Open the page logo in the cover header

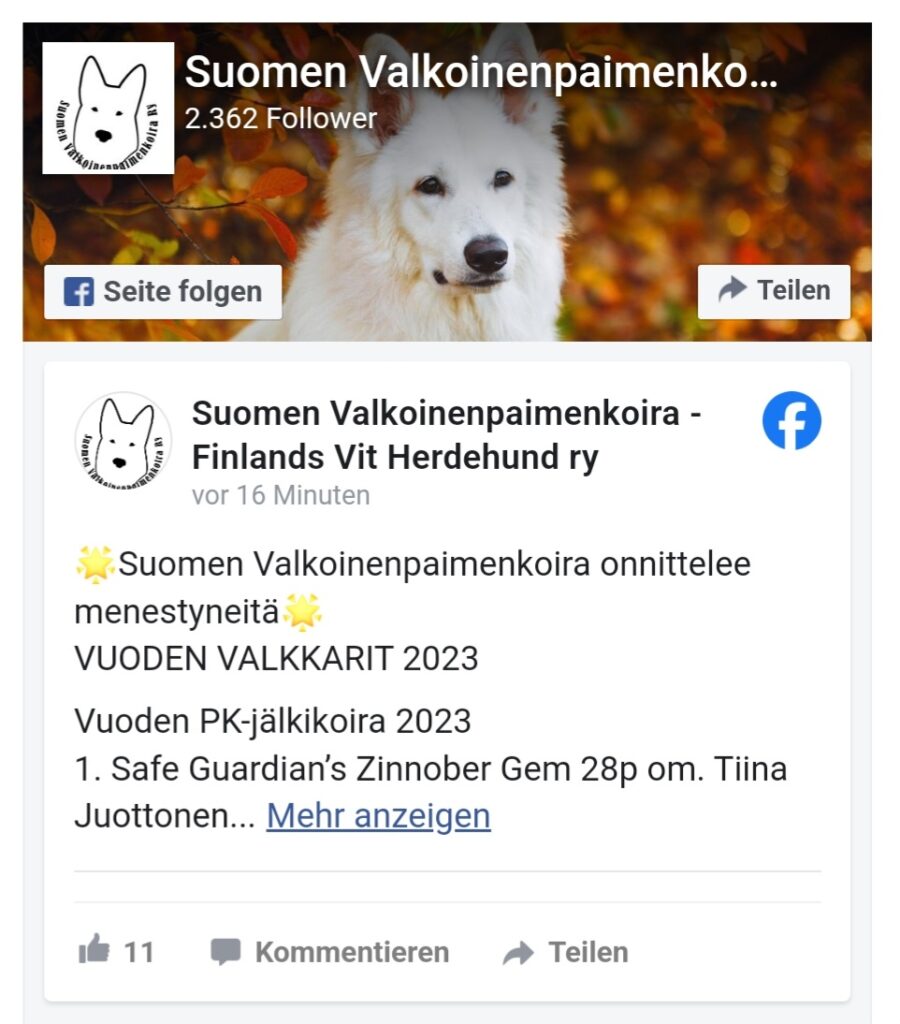click(108, 108)
